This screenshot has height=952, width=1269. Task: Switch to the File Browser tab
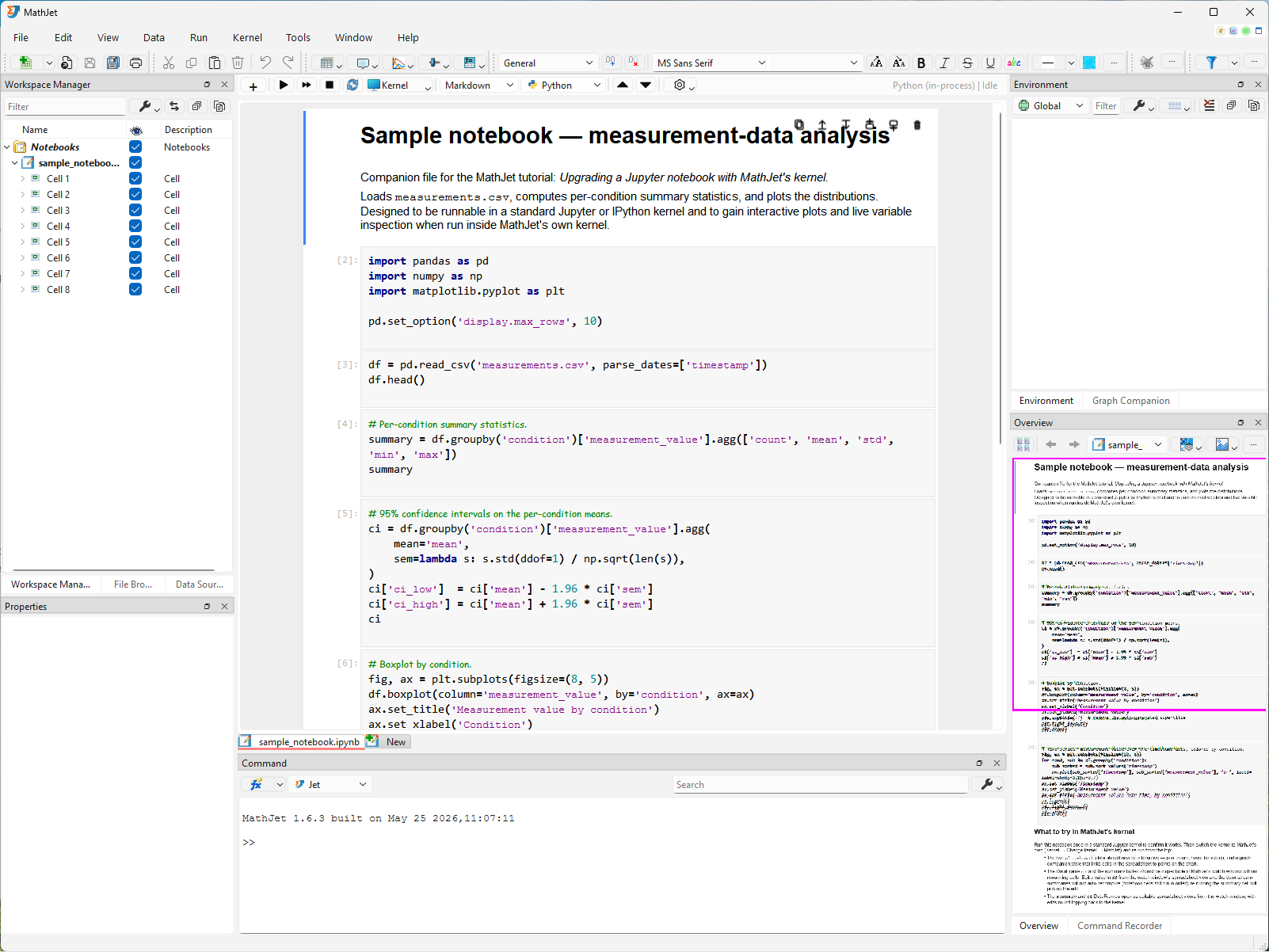click(x=133, y=585)
